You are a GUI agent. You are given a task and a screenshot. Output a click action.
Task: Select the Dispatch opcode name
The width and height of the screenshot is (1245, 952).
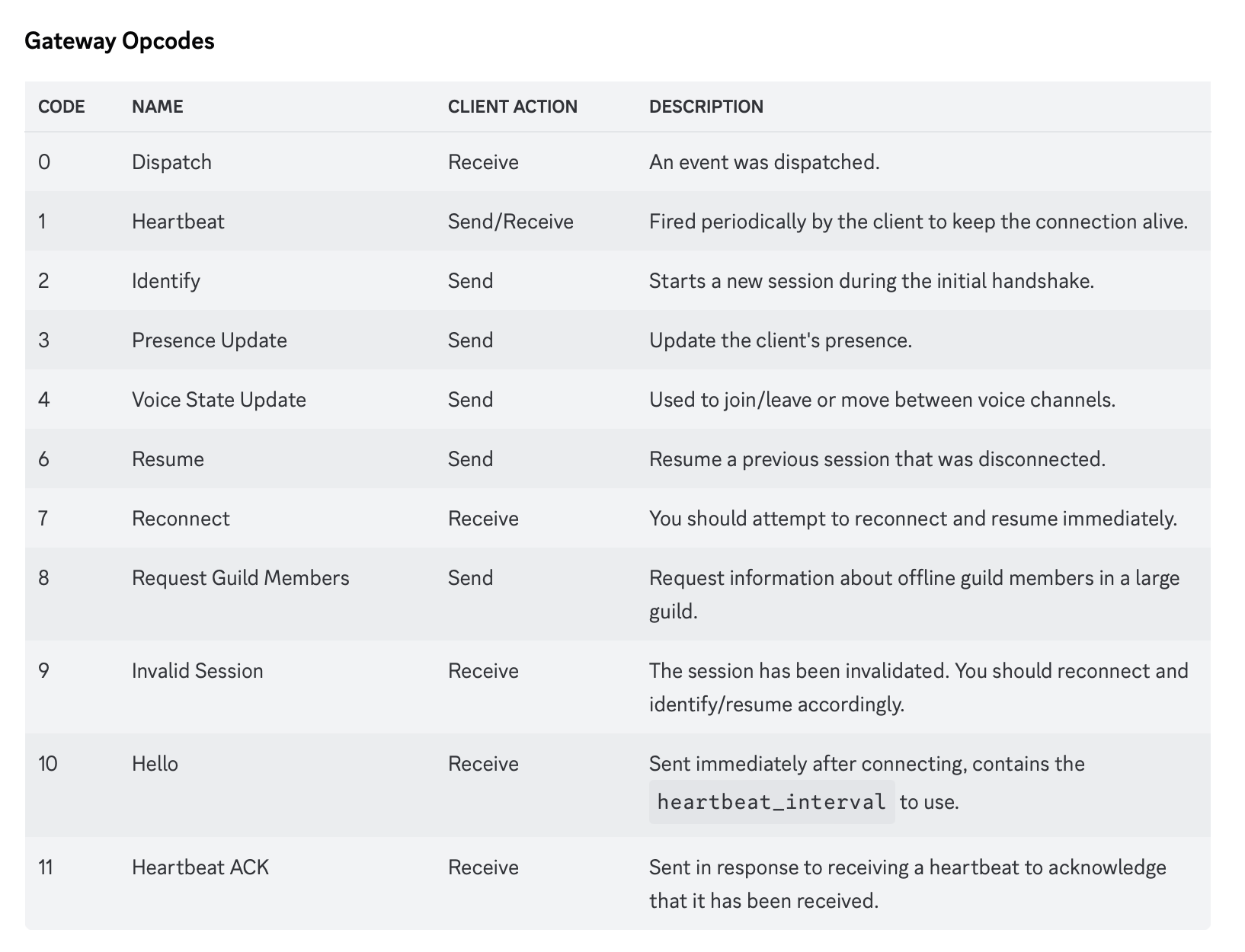[x=171, y=162]
